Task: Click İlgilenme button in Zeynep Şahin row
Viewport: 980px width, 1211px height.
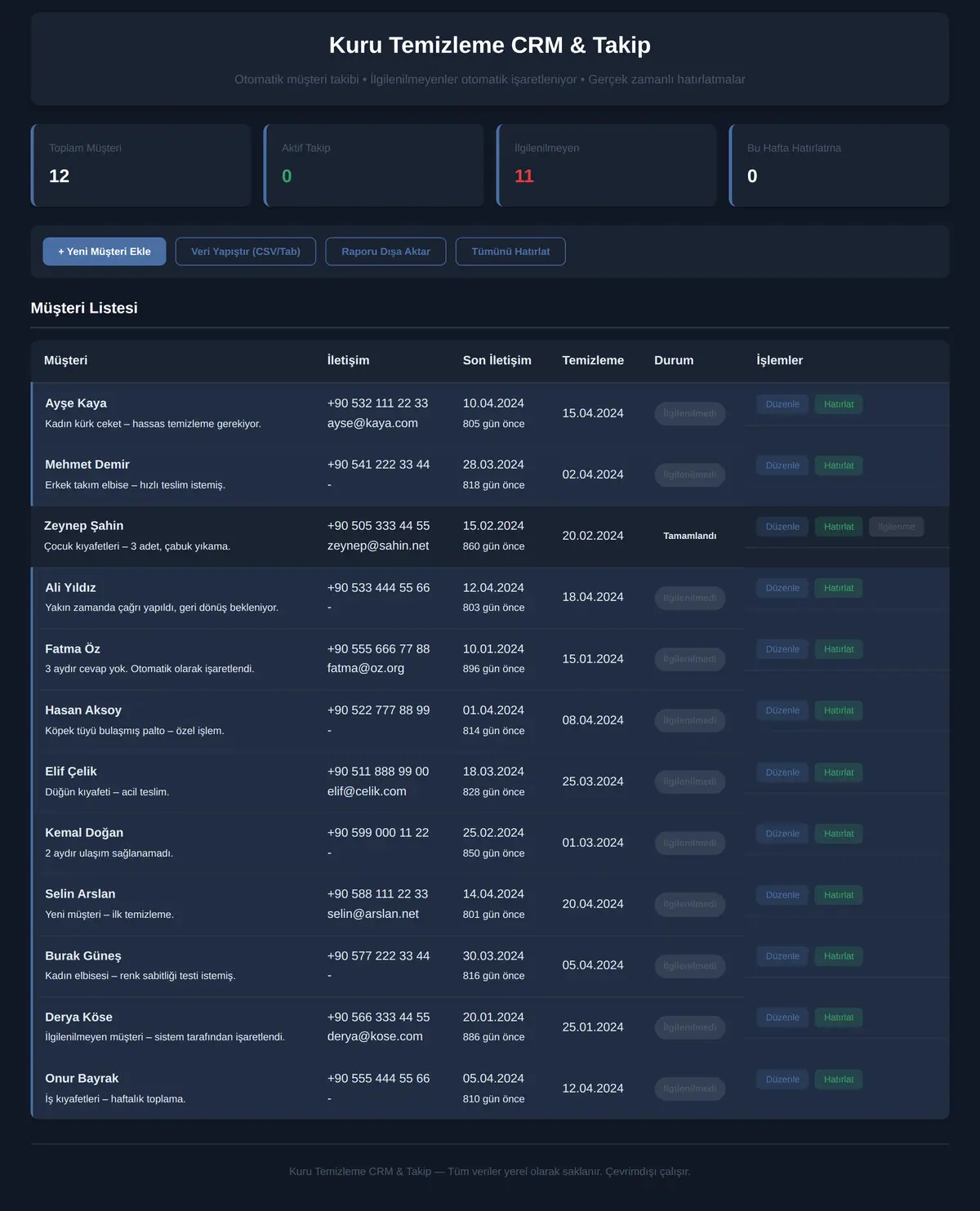Action: click(x=897, y=527)
